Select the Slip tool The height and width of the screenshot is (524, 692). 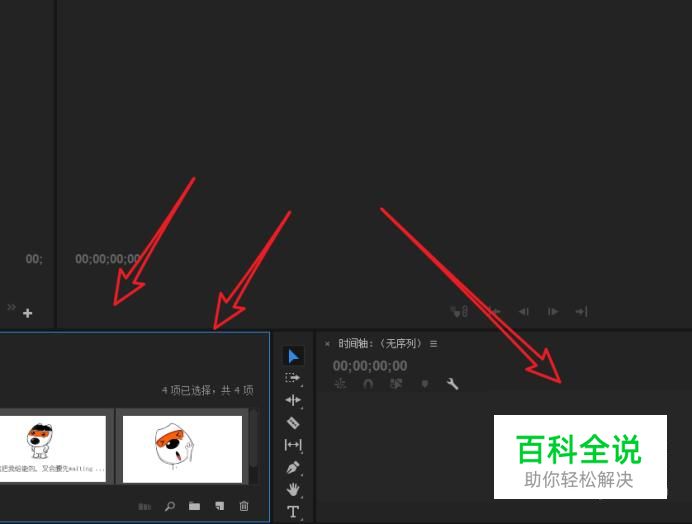click(x=293, y=445)
